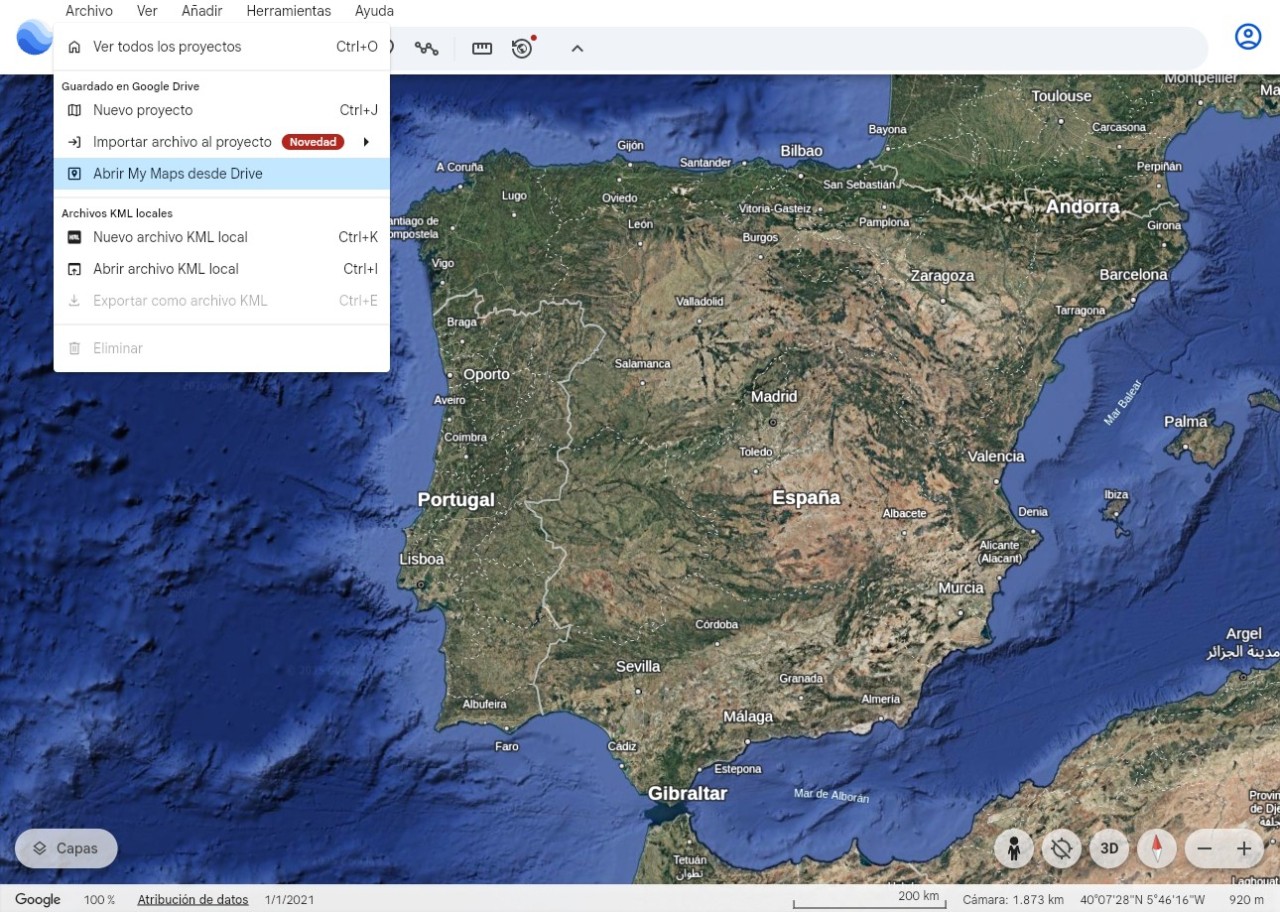The width and height of the screenshot is (1280, 912).
Task: Click the Google Earth logo
Action: pos(33,37)
